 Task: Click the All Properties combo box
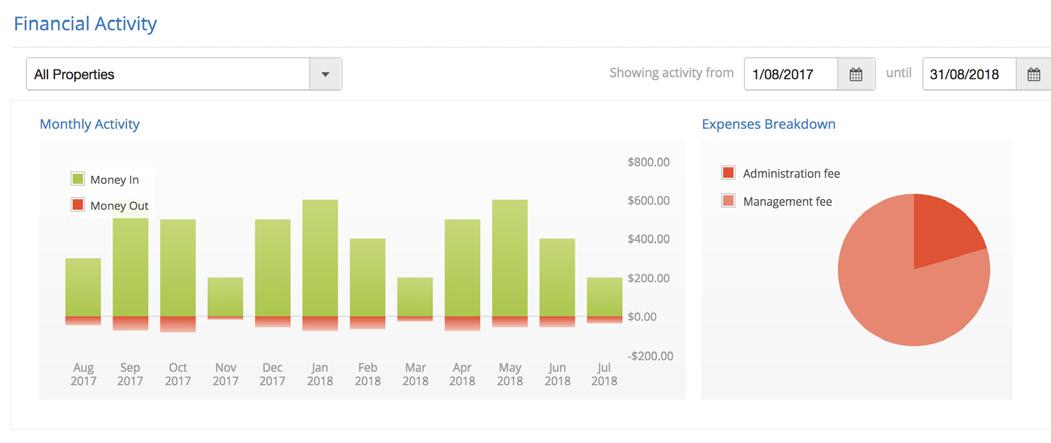(x=168, y=74)
